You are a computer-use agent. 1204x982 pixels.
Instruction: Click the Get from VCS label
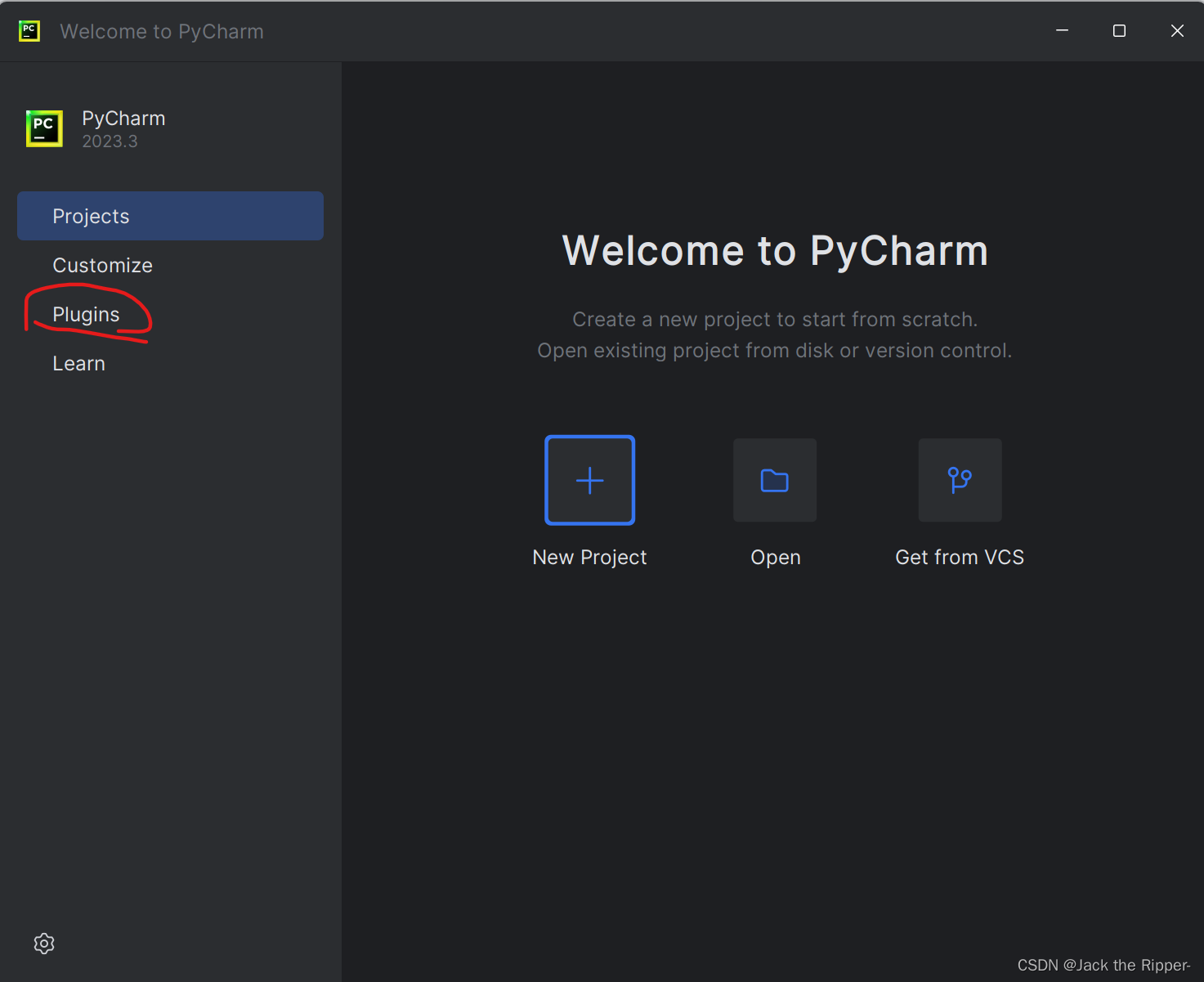(x=960, y=558)
